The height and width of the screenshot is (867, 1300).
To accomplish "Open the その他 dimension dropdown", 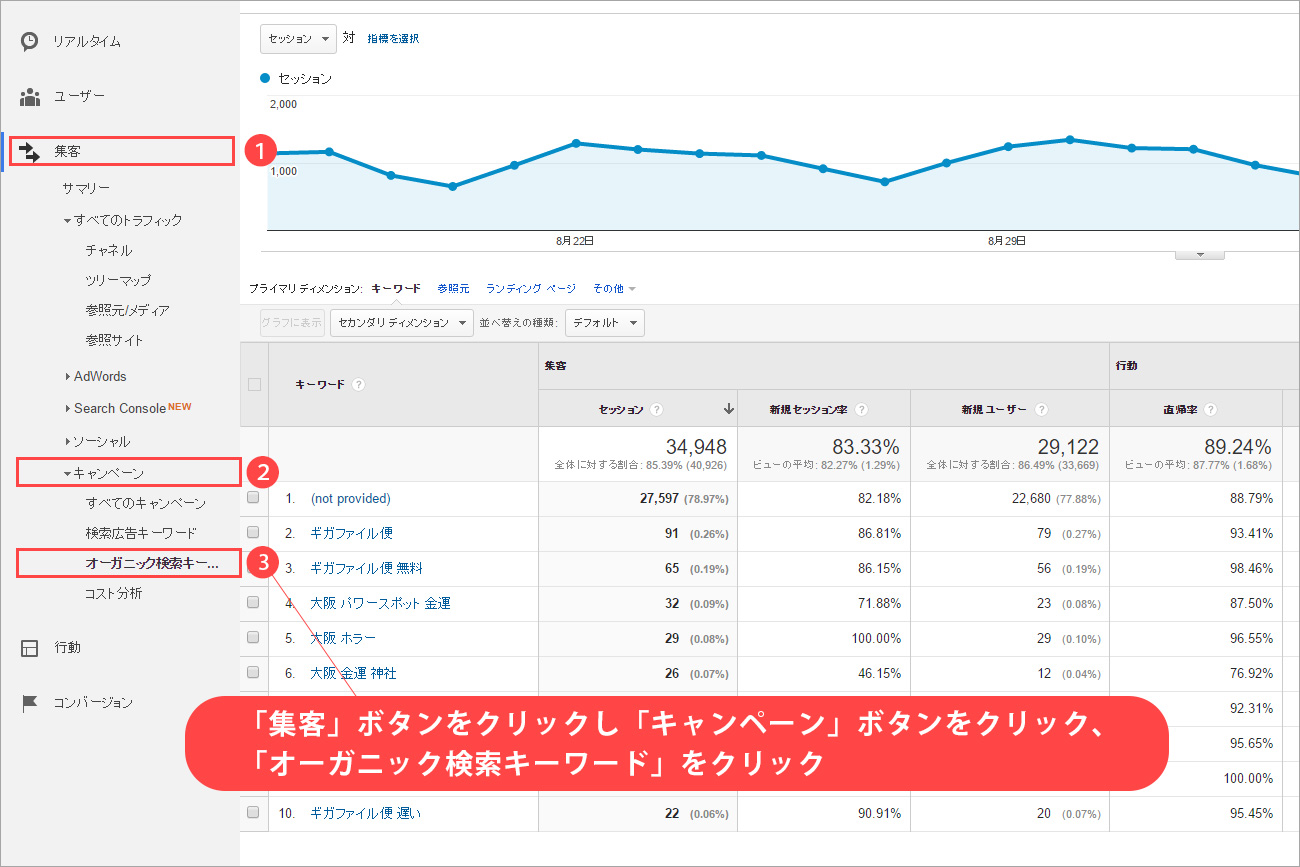I will point(614,288).
